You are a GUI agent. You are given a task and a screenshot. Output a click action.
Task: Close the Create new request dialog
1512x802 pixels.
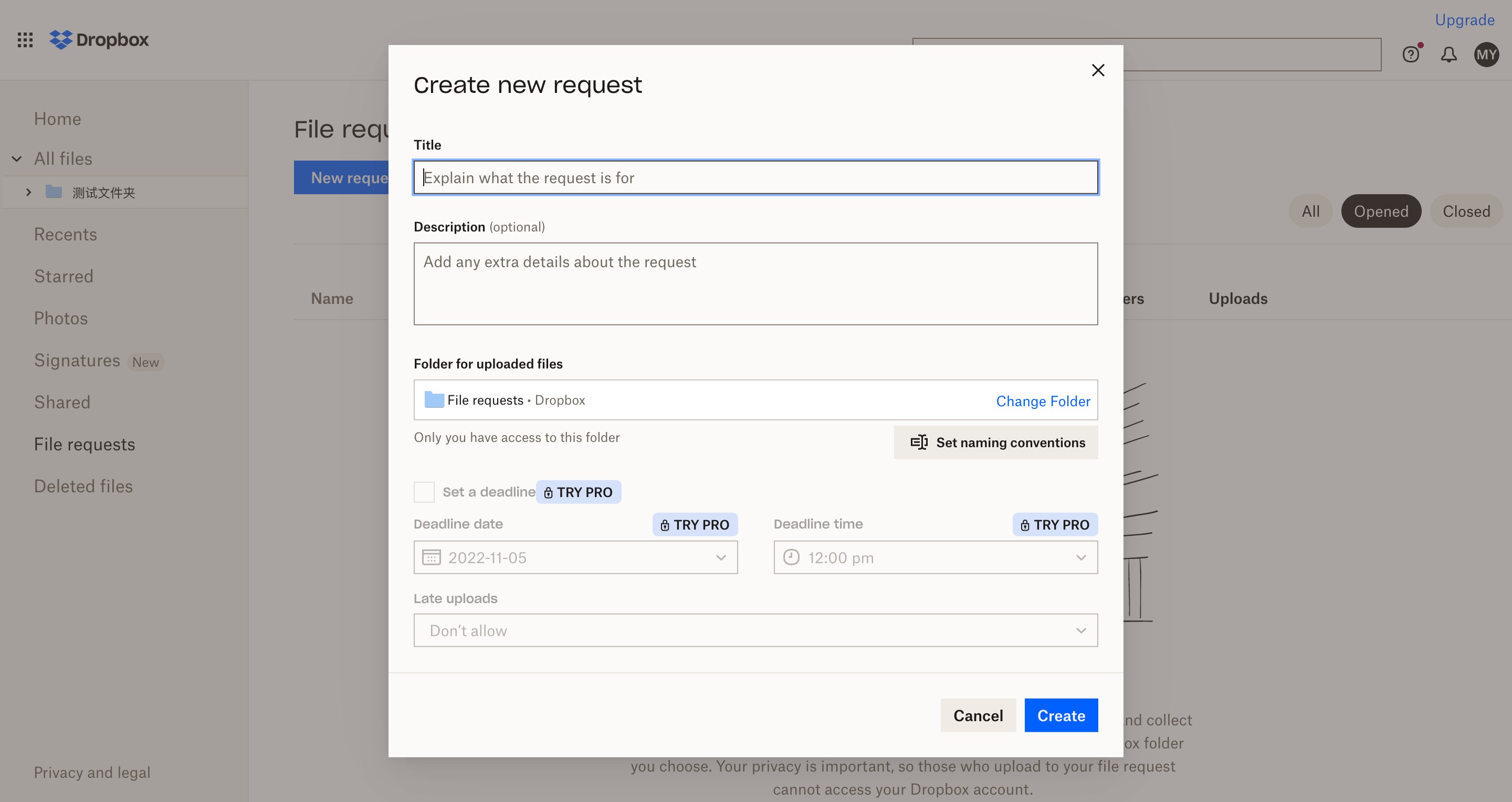(x=1098, y=70)
